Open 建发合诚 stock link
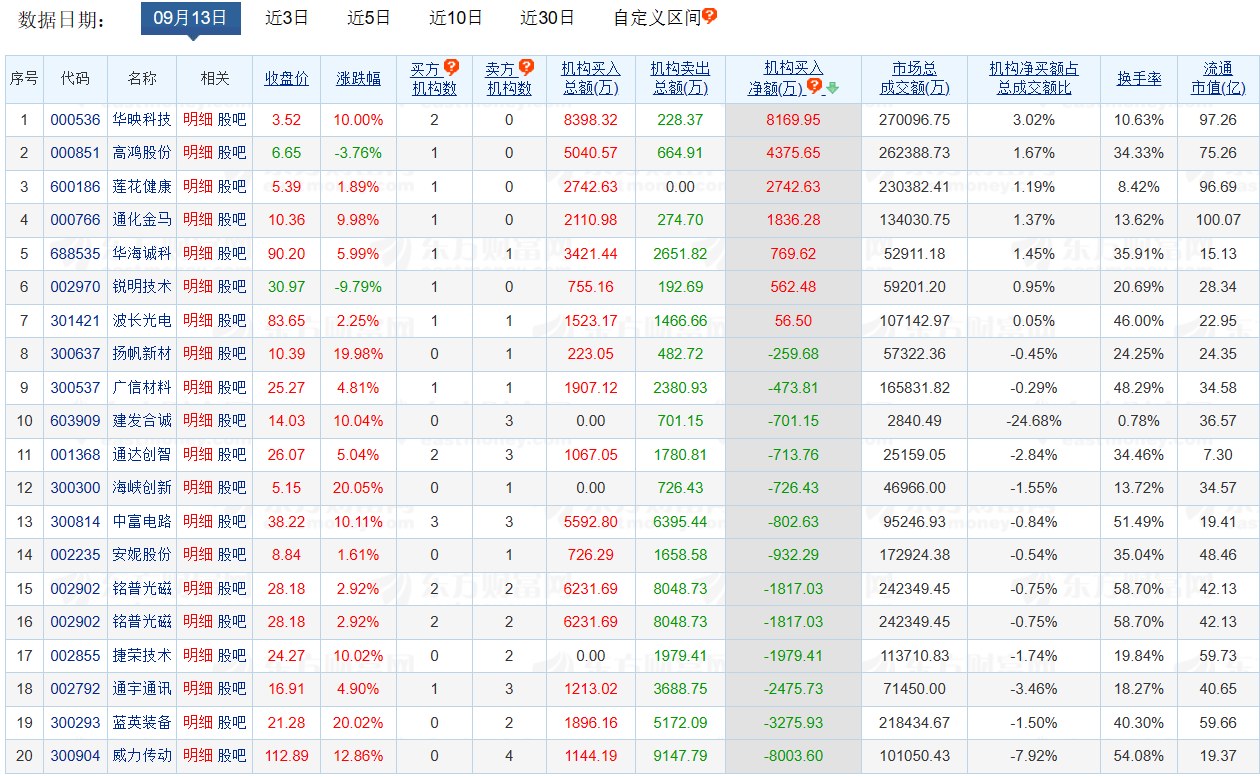The height and width of the screenshot is (777, 1260). point(142,421)
